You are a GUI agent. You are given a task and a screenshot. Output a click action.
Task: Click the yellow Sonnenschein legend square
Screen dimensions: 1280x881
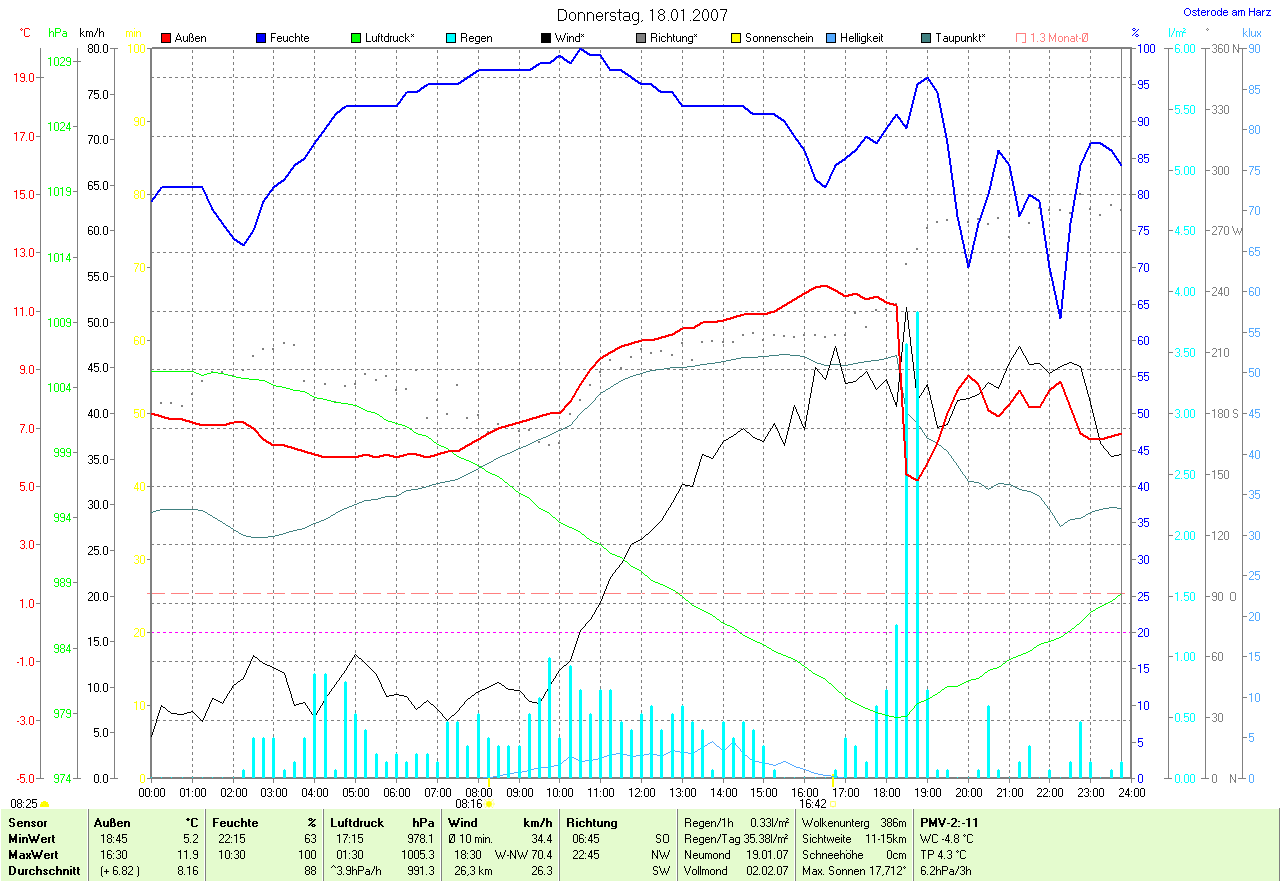point(736,38)
